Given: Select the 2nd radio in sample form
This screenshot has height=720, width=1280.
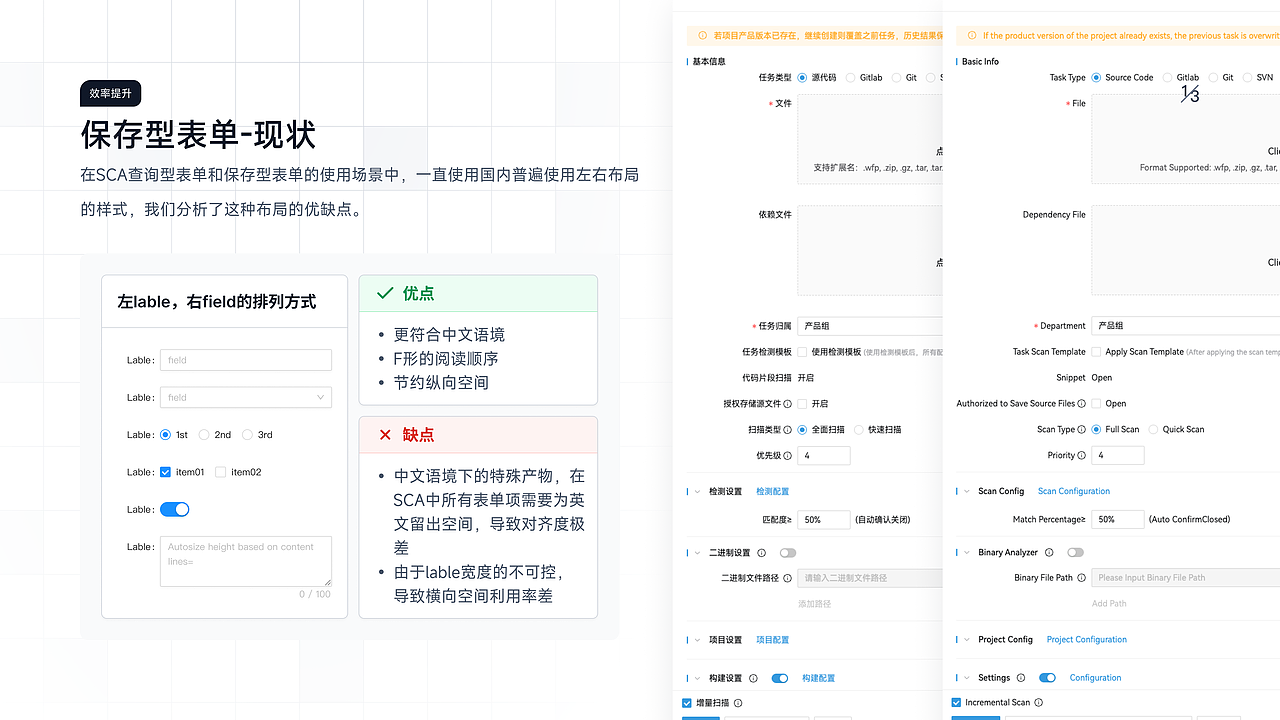Looking at the screenshot, I should click(x=204, y=435).
